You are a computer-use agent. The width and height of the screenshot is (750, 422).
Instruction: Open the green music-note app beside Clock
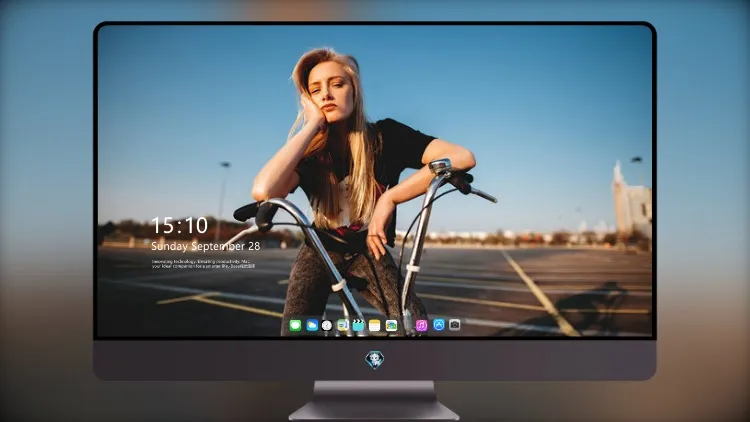pos(342,325)
